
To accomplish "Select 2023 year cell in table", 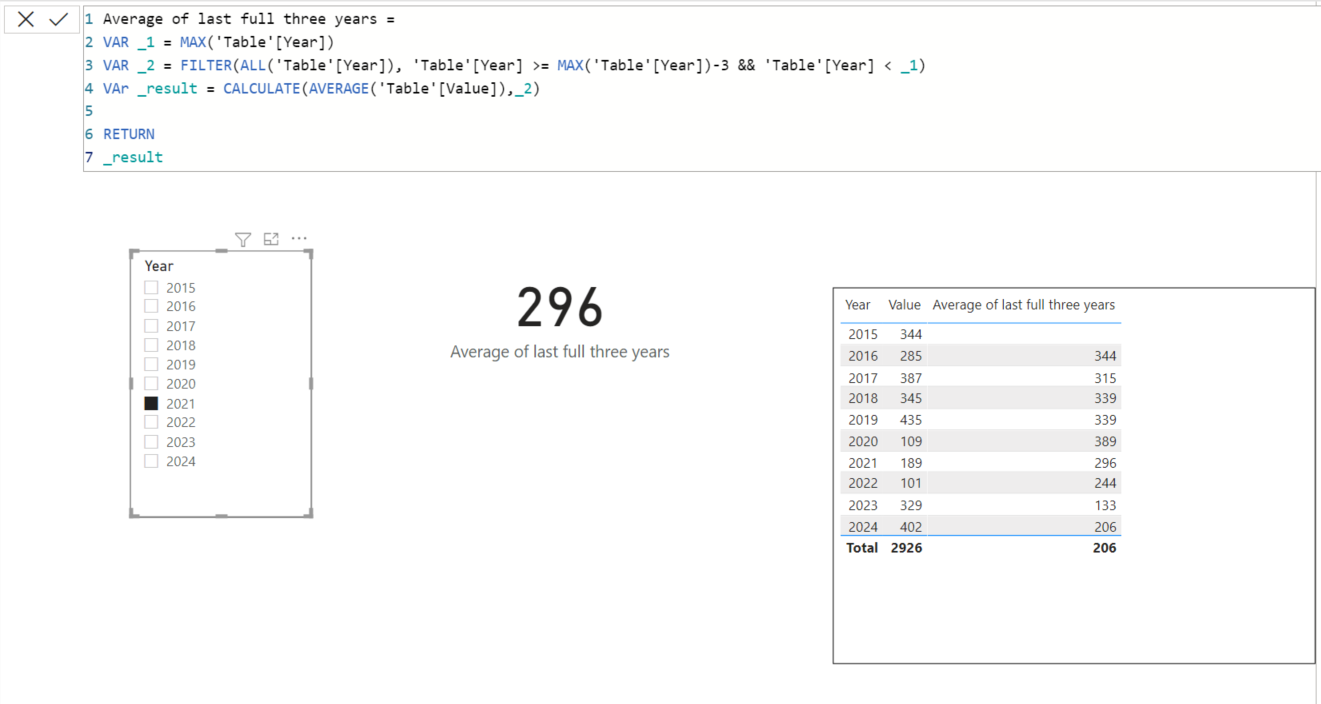I will pyautogui.click(x=862, y=505).
